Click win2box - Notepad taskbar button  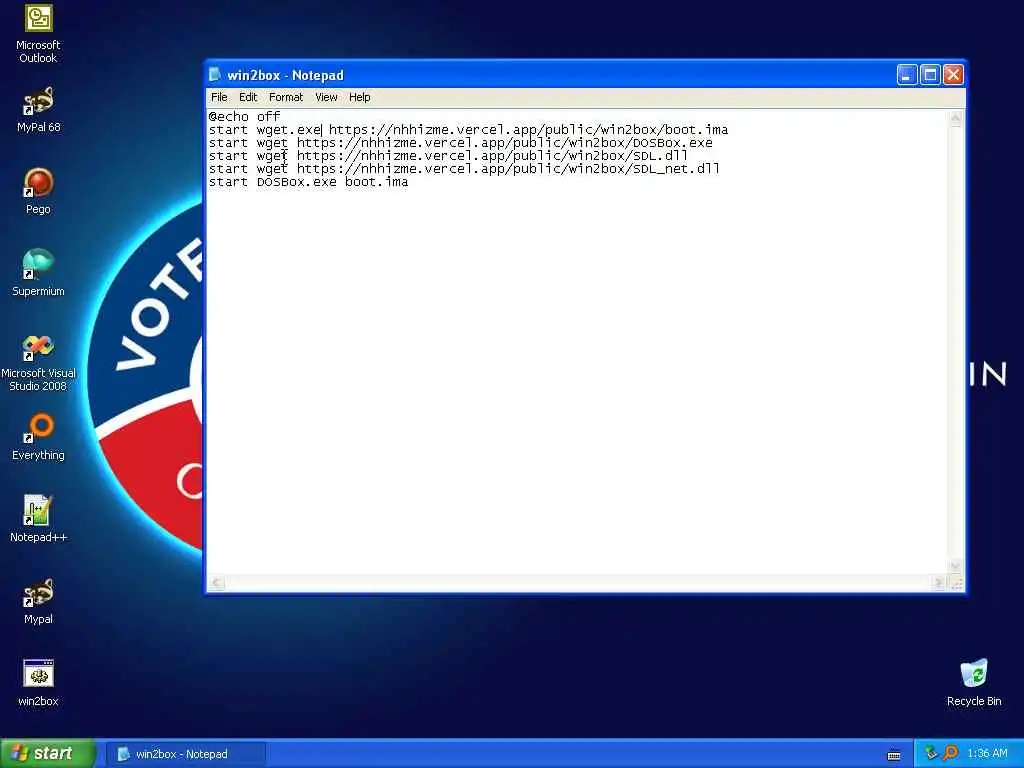click(185, 754)
